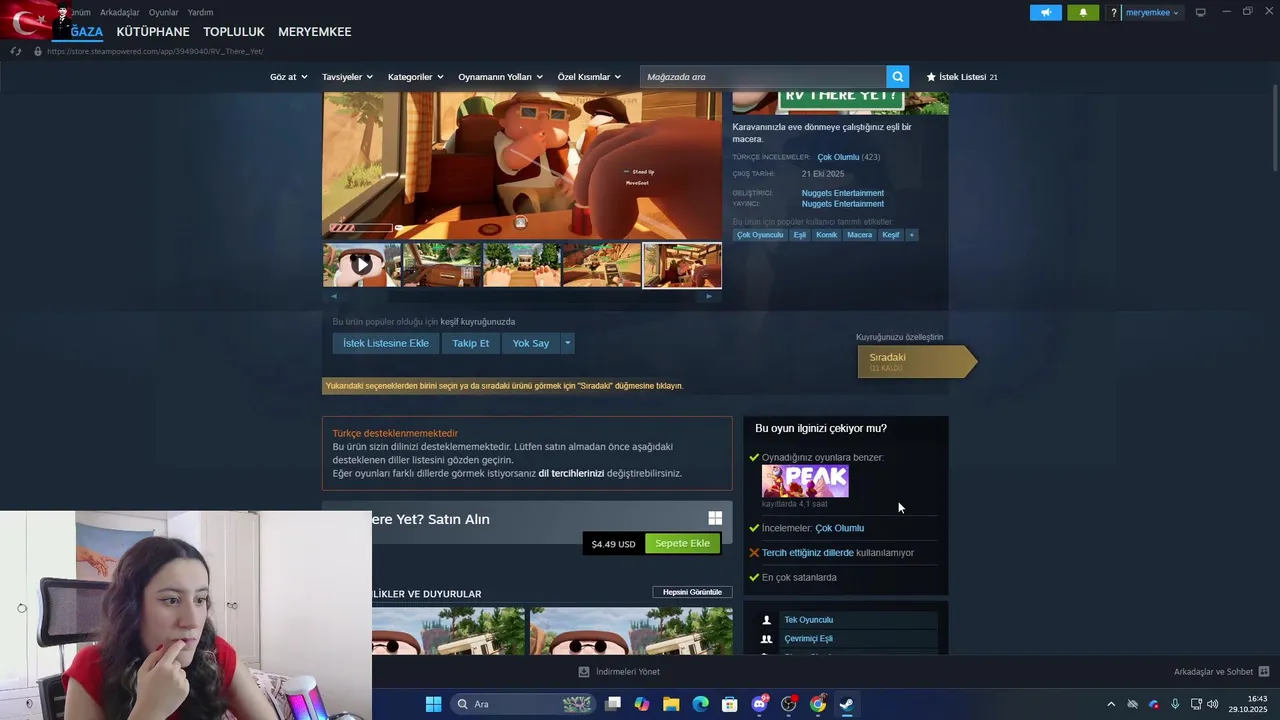Image resolution: width=1280 pixels, height=720 pixels.
Task: Launch Microsoft Edge from taskbar
Action: (700, 704)
